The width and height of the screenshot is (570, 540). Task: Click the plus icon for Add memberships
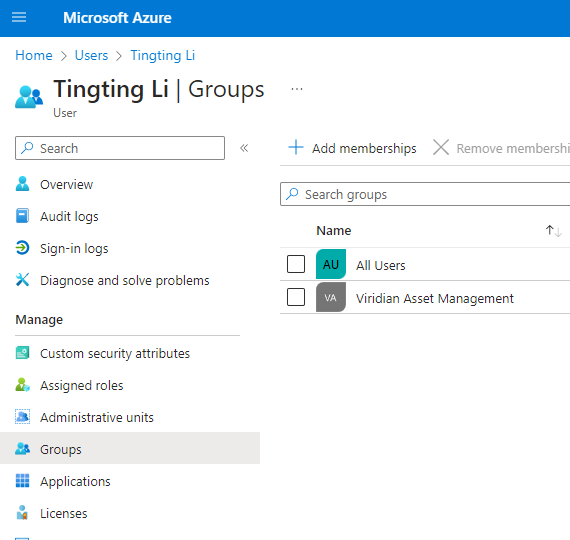tap(296, 148)
